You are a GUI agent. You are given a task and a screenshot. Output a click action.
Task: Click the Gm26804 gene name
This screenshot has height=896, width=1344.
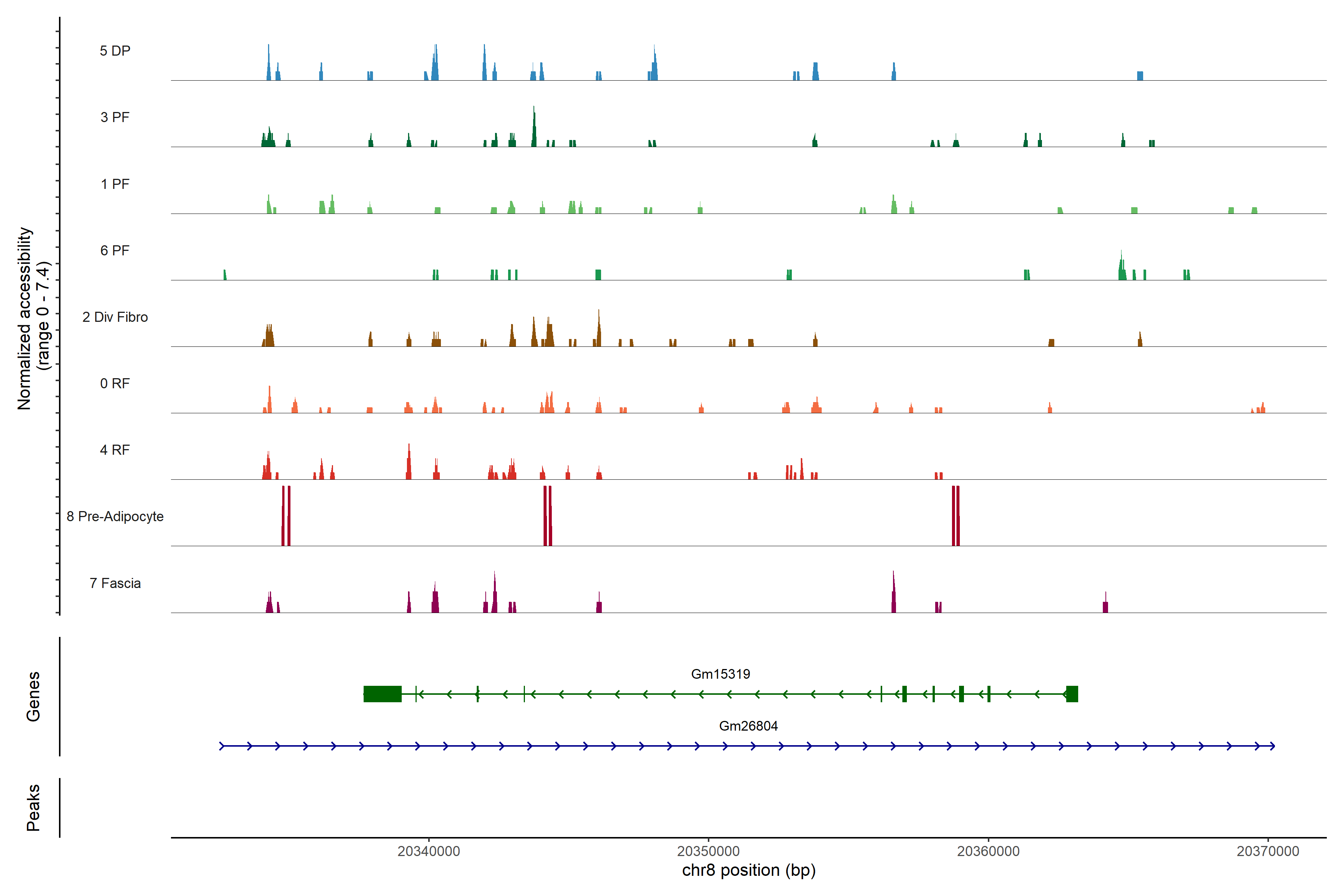click(x=748, y=726)
